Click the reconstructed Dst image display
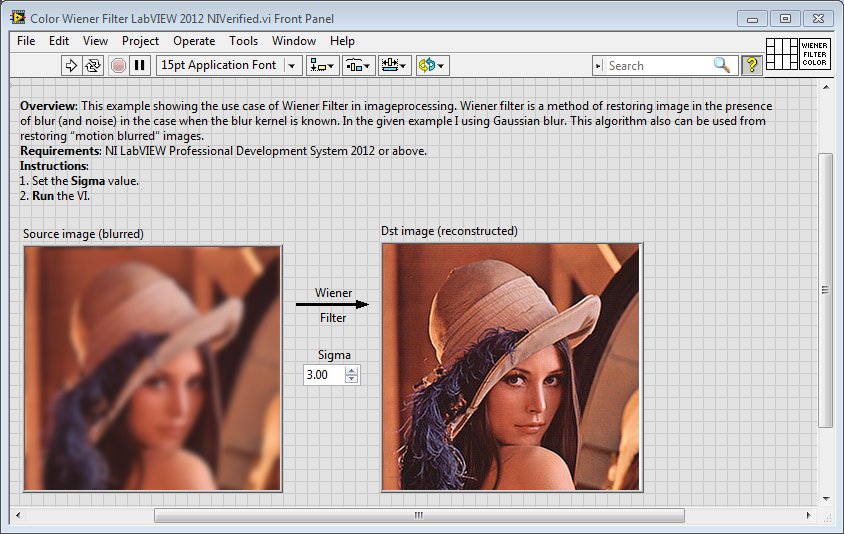Image resolution: width=844 pixels, height=534 pixels. (512, 367)
